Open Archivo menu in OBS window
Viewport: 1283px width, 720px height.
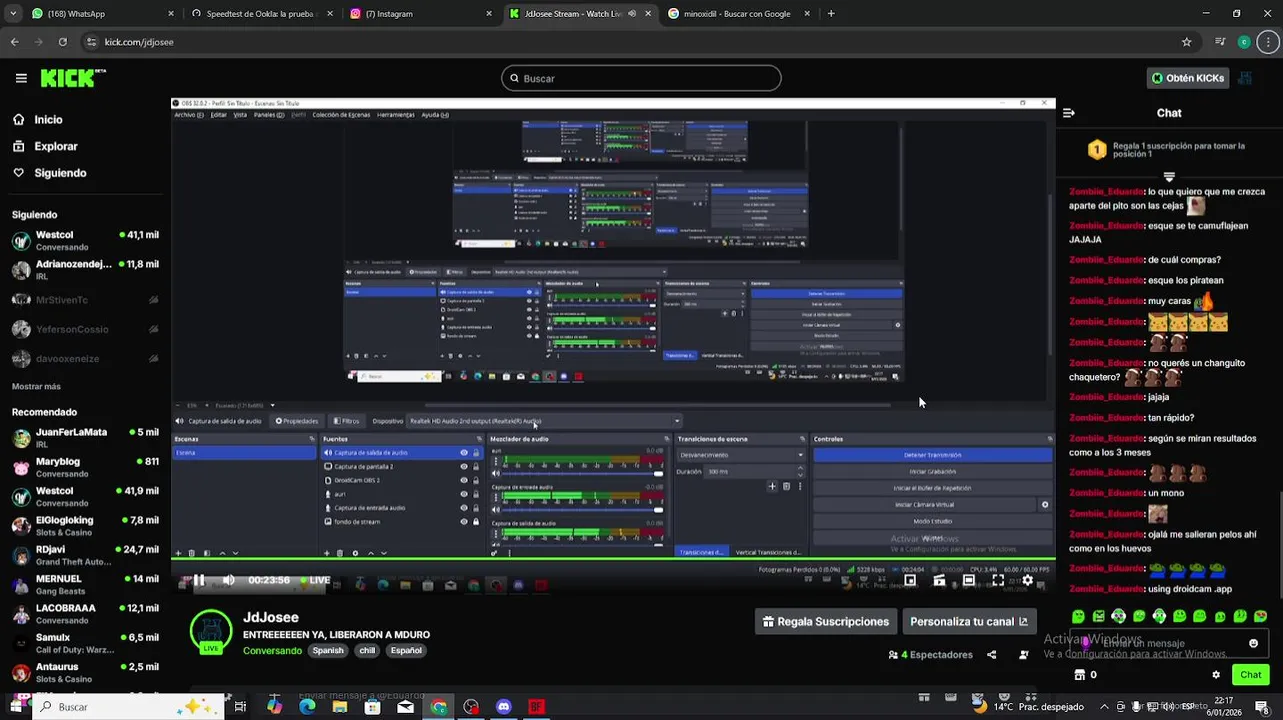point(188,115)
